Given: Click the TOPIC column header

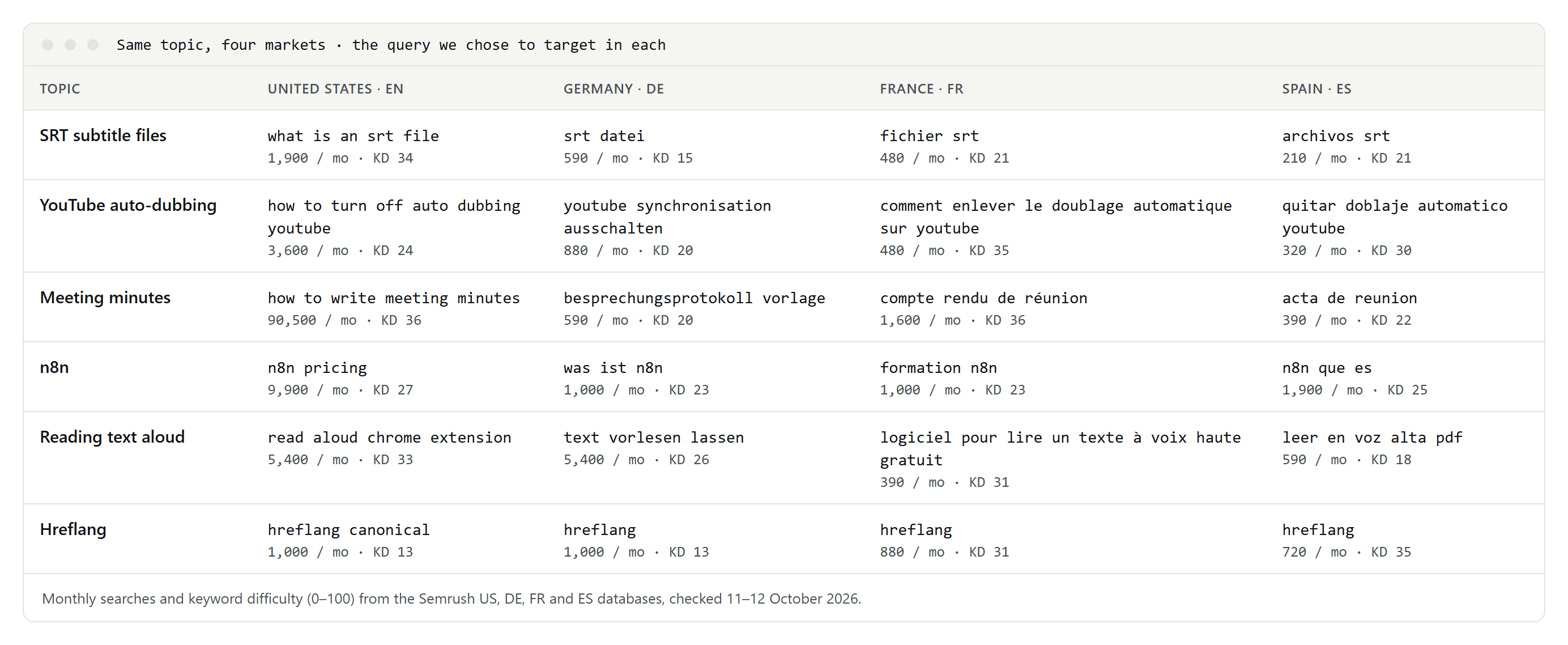Looking at the screenshot, I should (x=59, y=89).
